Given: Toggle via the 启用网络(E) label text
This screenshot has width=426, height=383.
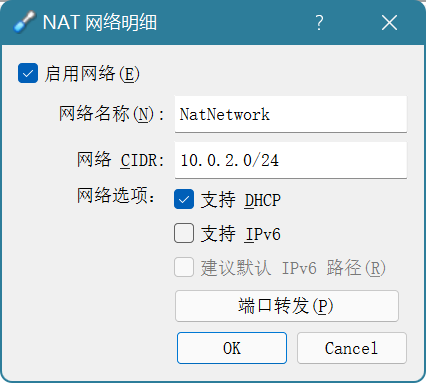Looking at the screenshot, I should (92, 74).
